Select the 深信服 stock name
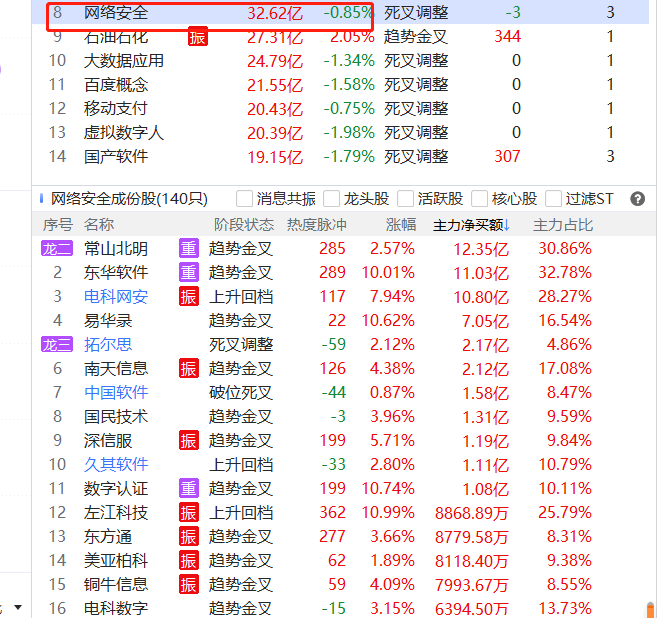The width and height of the screenshot is (657, 618). click(108, 441)
